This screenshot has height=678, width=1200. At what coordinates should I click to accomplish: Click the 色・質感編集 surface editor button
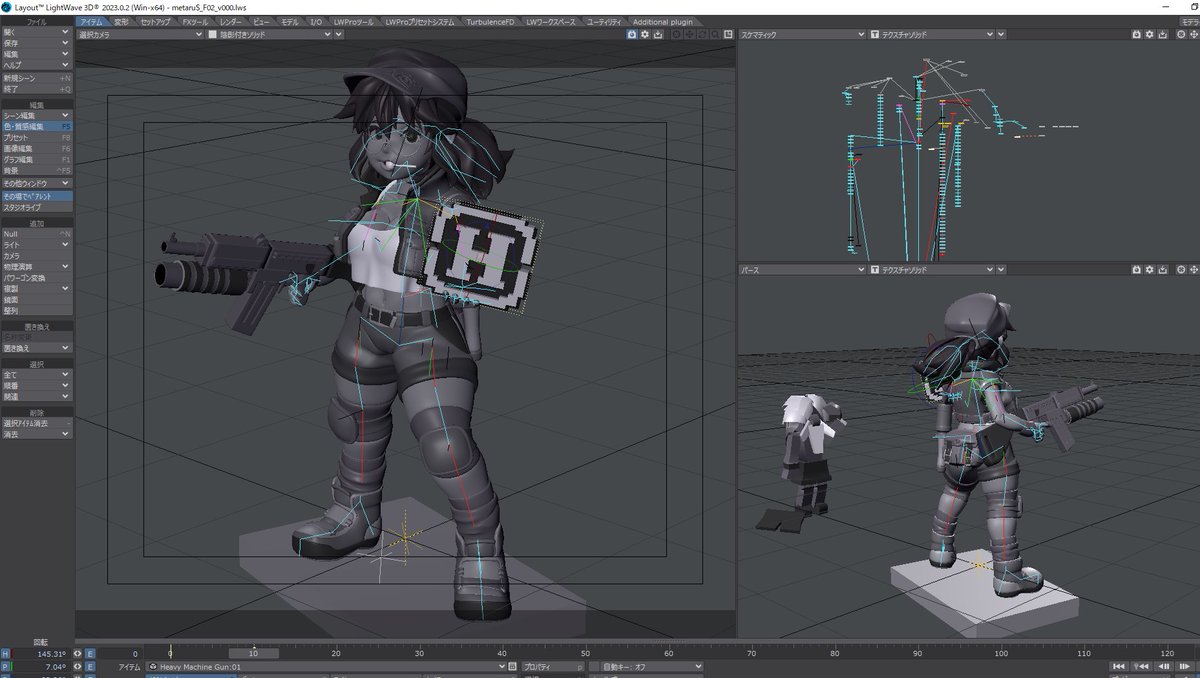(36, 127)
